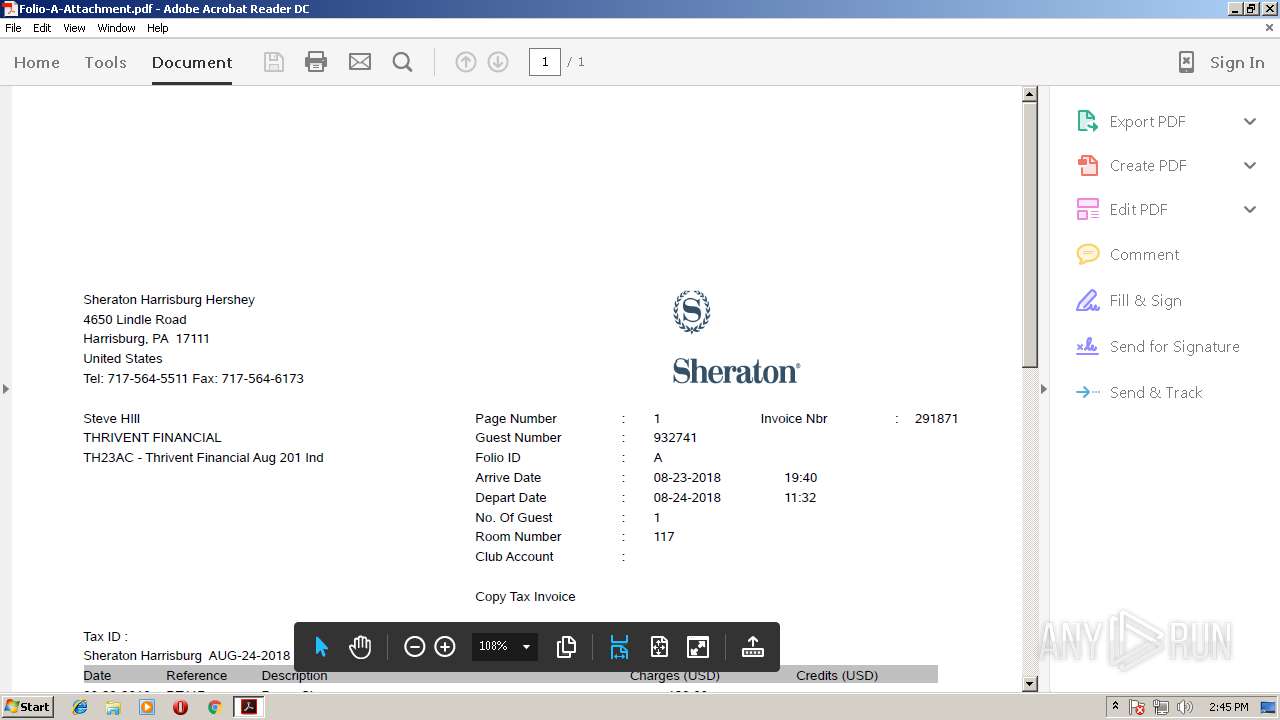Show hidden tray icons arrow
The image size is (1280, 720).
point(1116,707)
